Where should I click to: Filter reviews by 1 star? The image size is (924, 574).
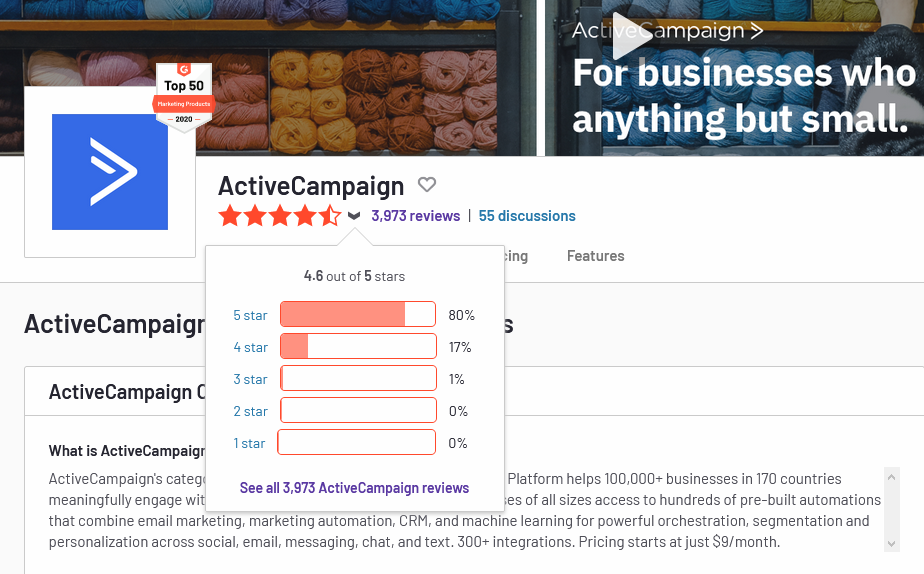point(249,443)
